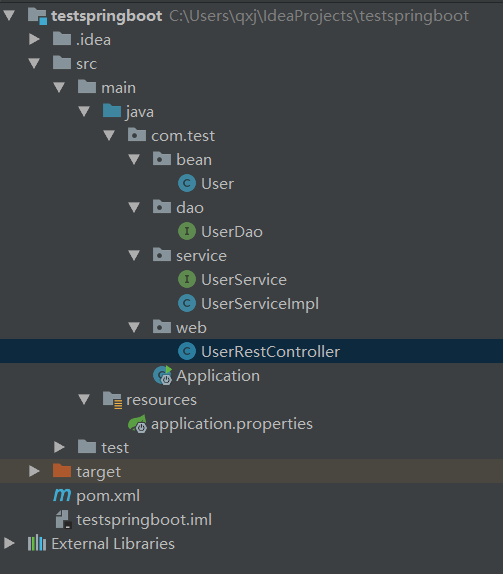503x574 pixels.
Task: Collapse the dao package
Action: tap(134, 208)
